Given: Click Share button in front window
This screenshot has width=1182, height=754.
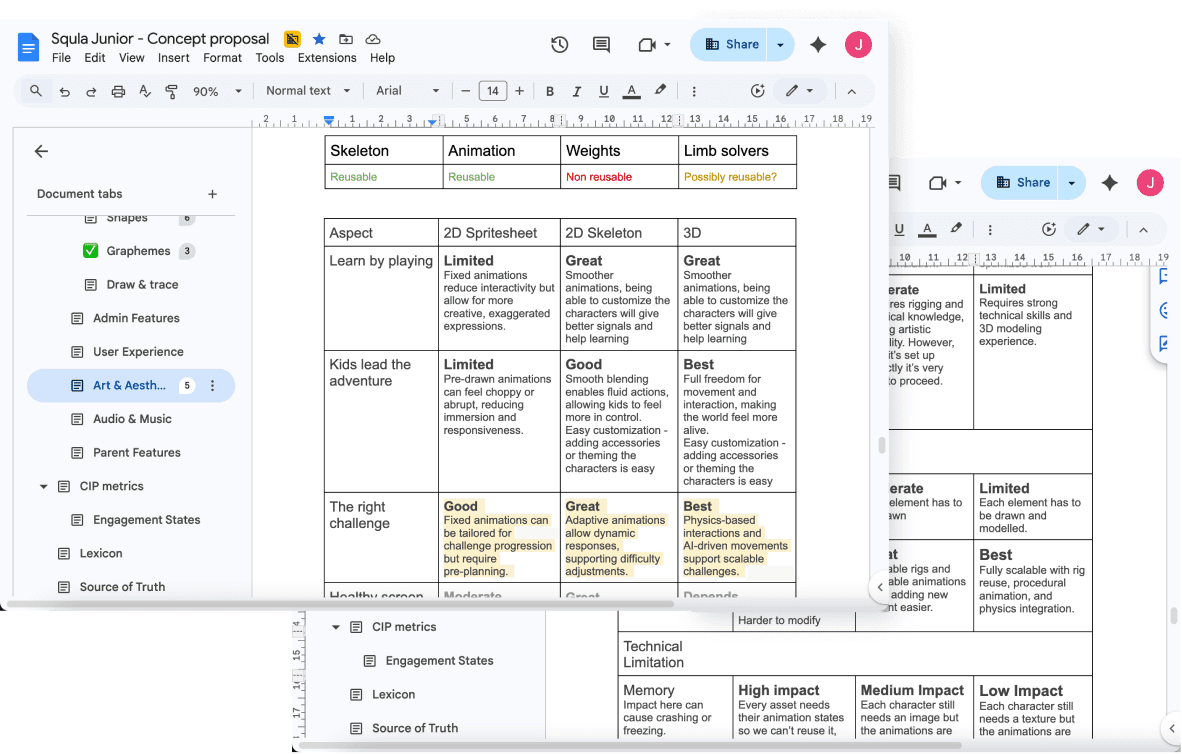Looking at the screenshot, I should tap(728, 44).
